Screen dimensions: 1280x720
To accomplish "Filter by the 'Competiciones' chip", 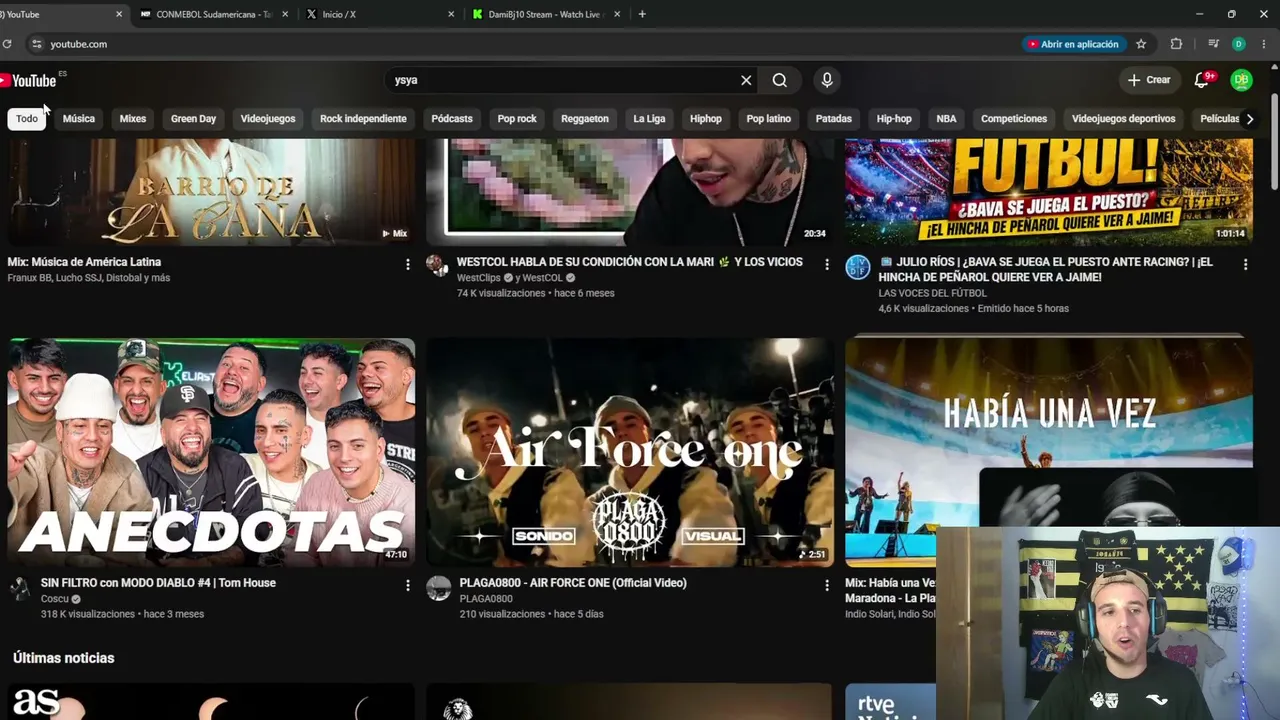I will [x=1014, y=119].
